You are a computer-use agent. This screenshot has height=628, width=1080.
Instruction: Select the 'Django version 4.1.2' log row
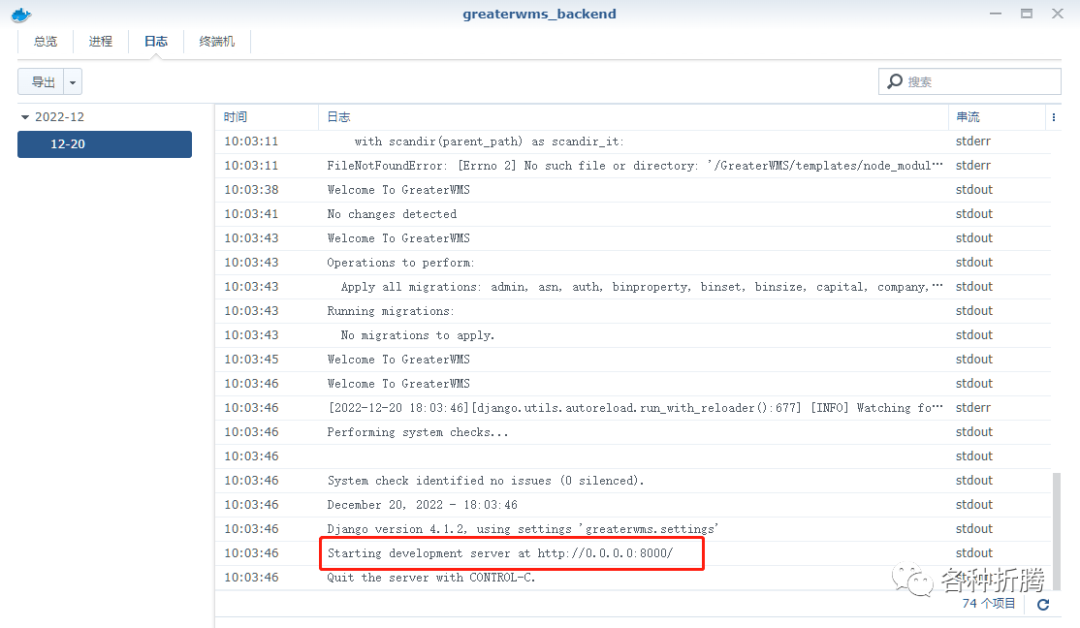(x=633, y=529)
